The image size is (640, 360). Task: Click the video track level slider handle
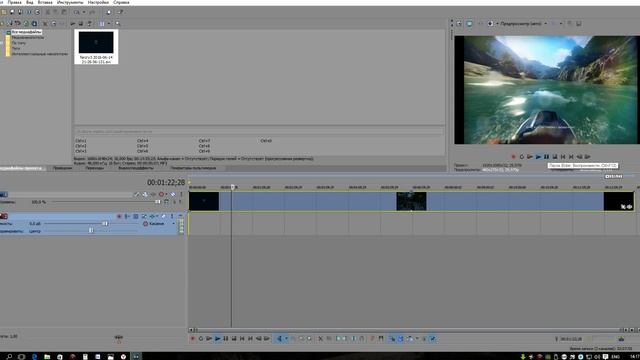(x=158, y=202)
